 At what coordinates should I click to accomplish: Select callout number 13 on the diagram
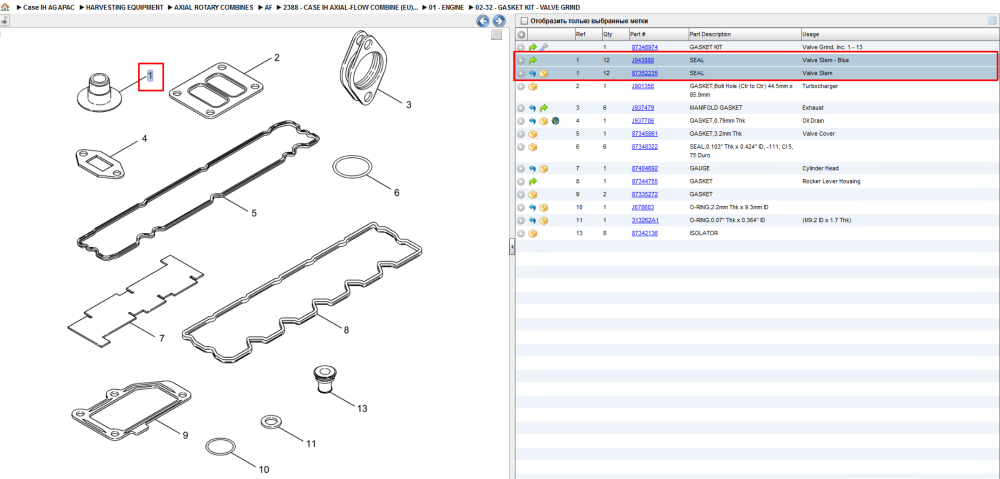click(x=362, y=408)
